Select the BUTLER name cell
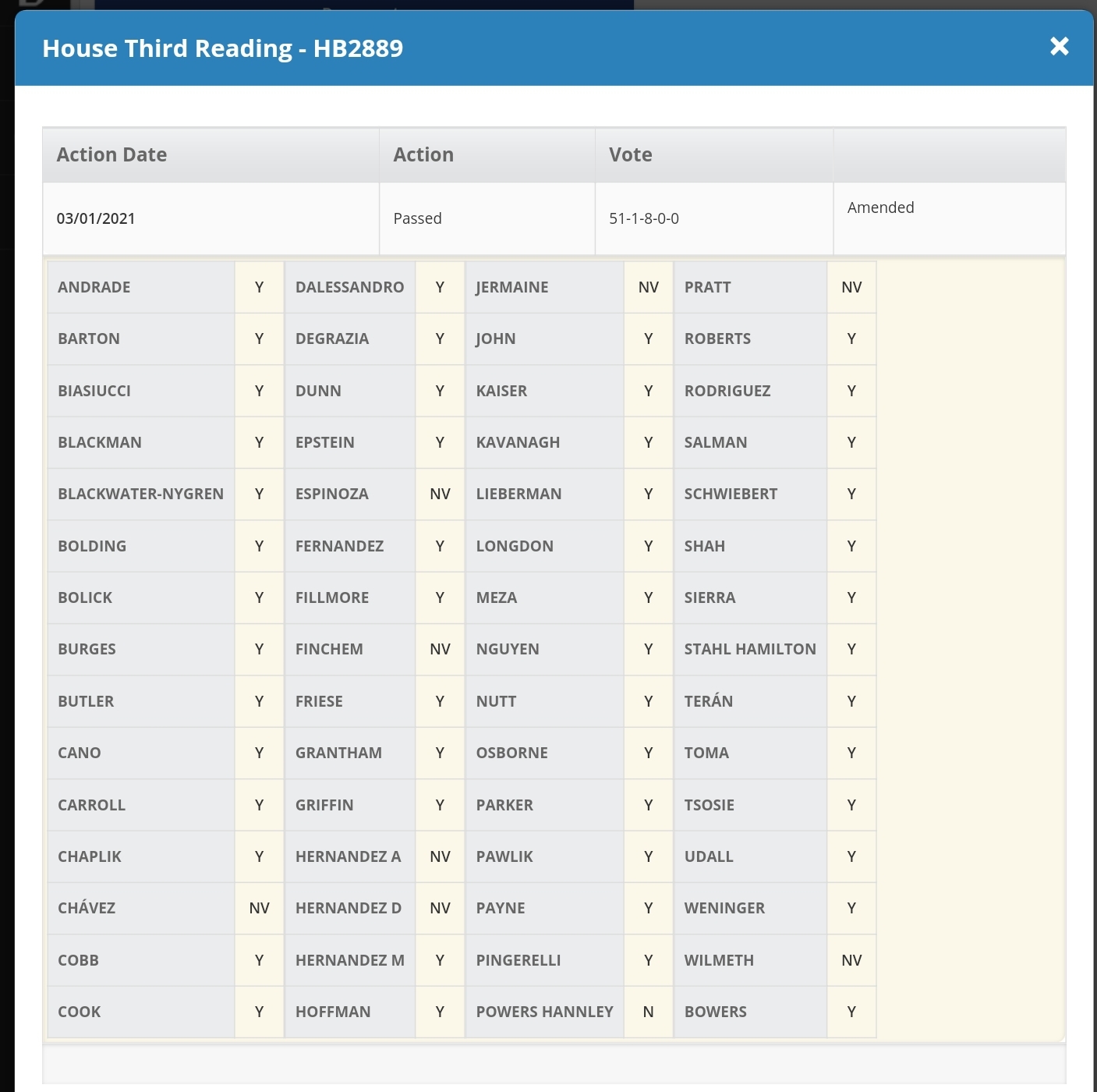Image resolution: width=1097 pixels, height=1092 pixels. pos(141,701)
